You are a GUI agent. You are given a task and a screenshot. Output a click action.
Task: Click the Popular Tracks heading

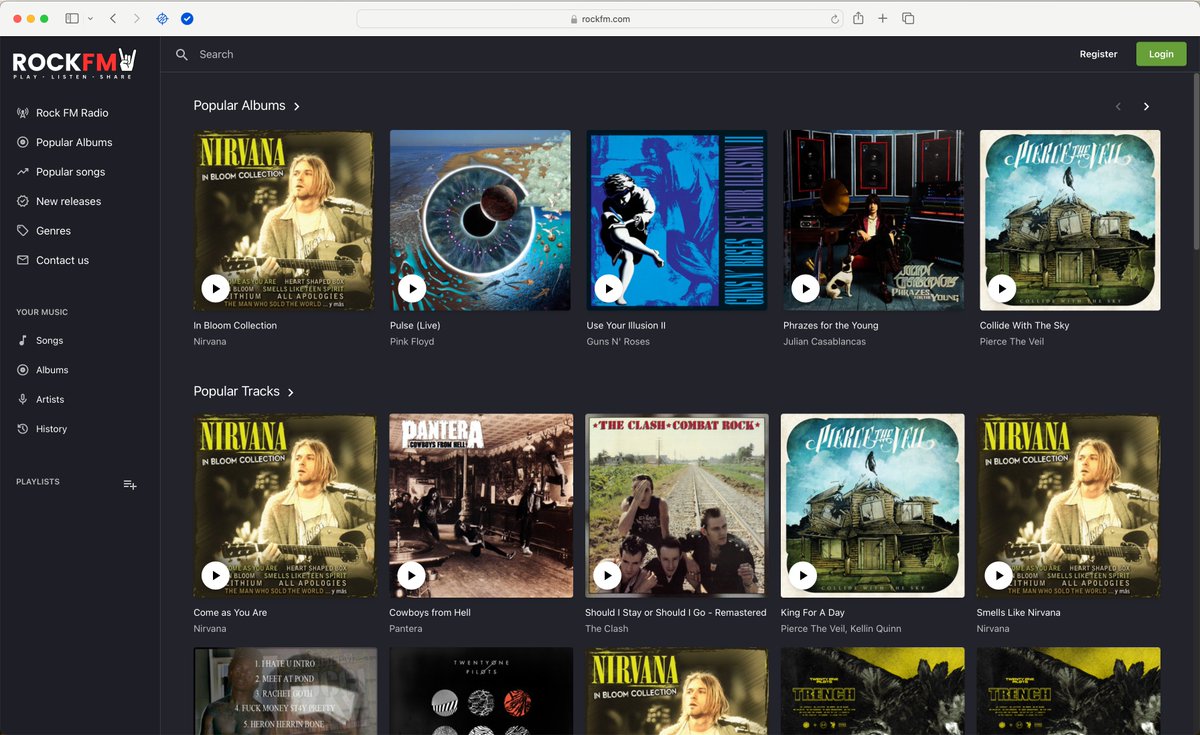[236, 392]
